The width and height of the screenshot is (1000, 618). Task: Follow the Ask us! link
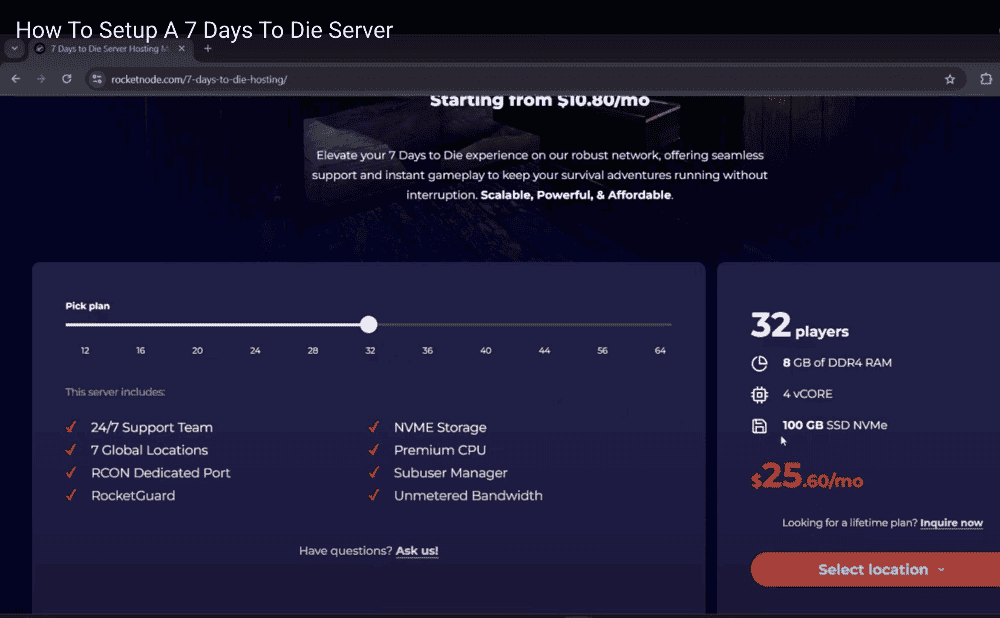click(x=417, y=551)
